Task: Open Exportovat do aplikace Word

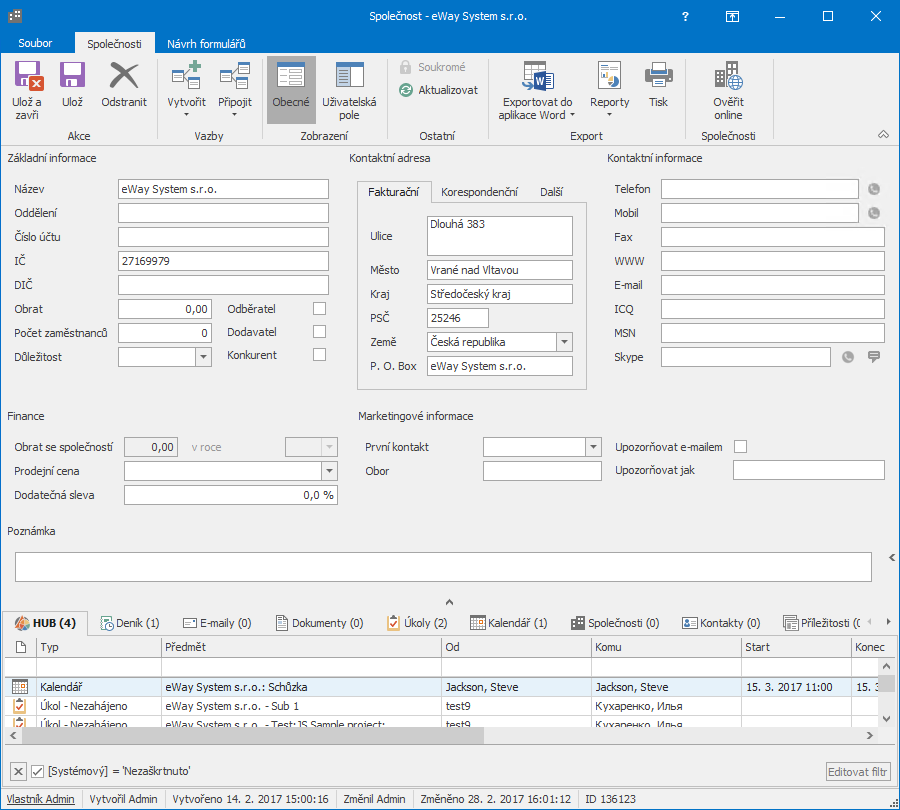Action: click(537, 89)
